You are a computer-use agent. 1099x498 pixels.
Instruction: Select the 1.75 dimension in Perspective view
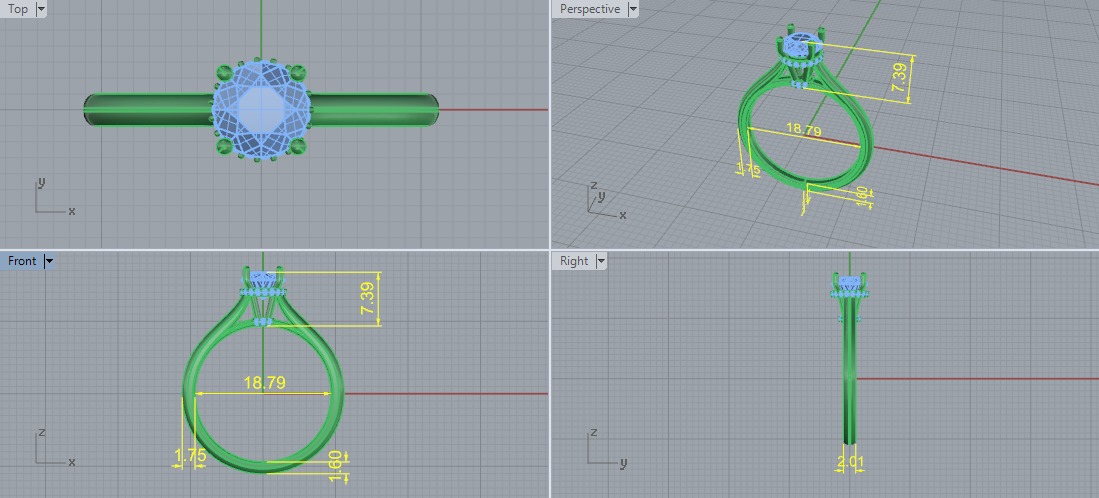tap(748, 168)
